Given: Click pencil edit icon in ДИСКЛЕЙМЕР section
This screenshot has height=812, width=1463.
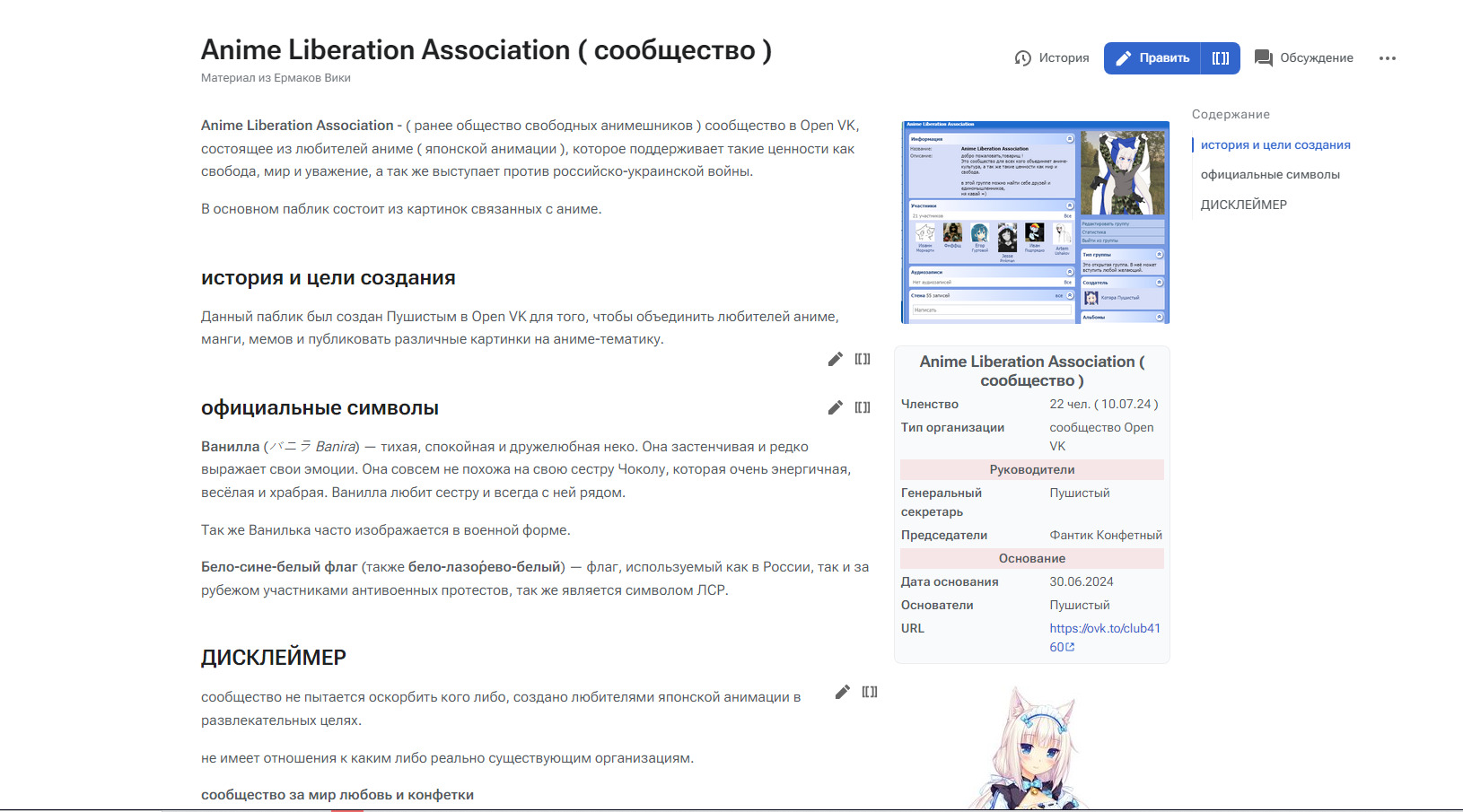Looking at the screenshot, I should pyautogui.click(x=842, y=692).
